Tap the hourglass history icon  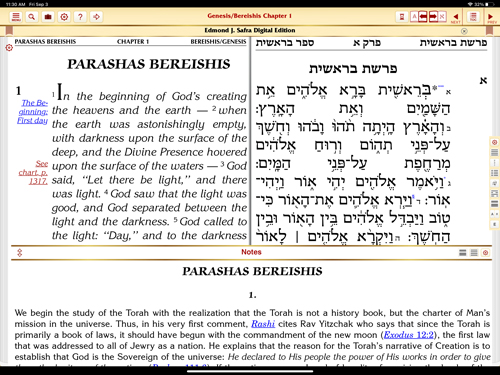click(x=402, y=16)
